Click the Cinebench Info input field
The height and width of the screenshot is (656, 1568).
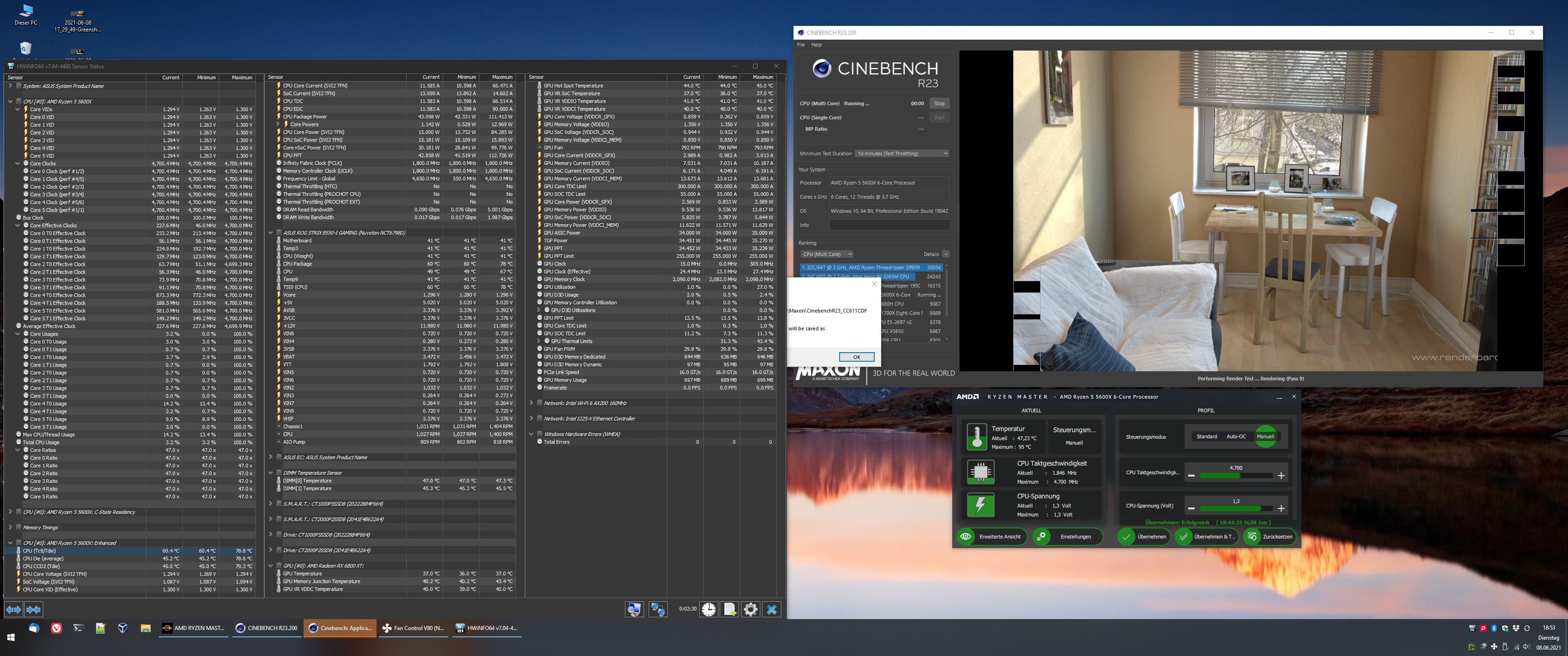tap(889, 225)
